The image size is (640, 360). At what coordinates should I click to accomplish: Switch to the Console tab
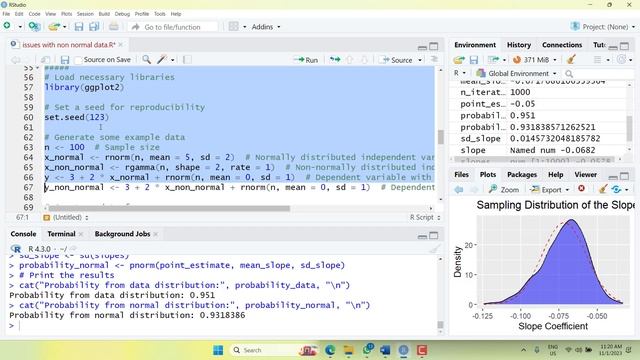(23, 234)
